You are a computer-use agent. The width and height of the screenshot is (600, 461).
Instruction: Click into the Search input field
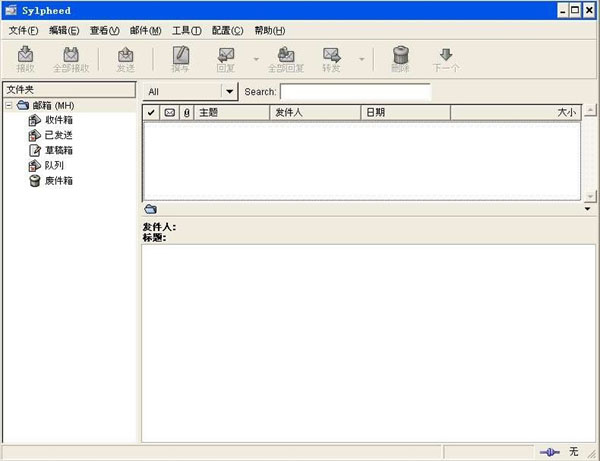pyautogui.click(x=355, y=92)
